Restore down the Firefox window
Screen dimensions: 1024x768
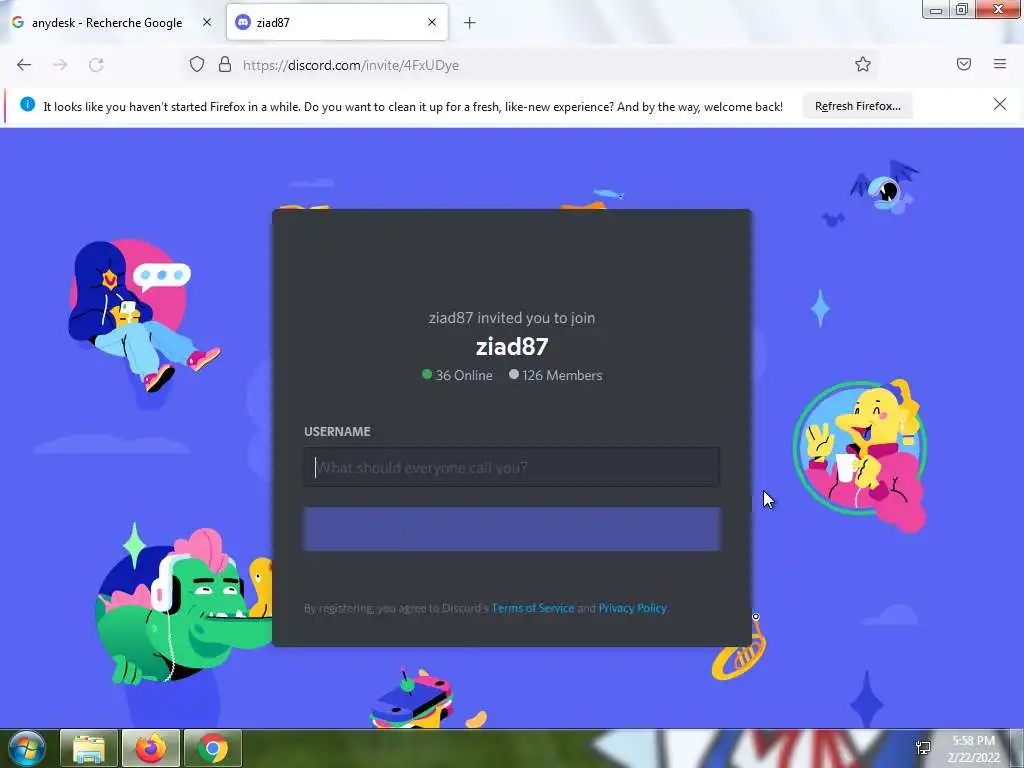point(962,9)
